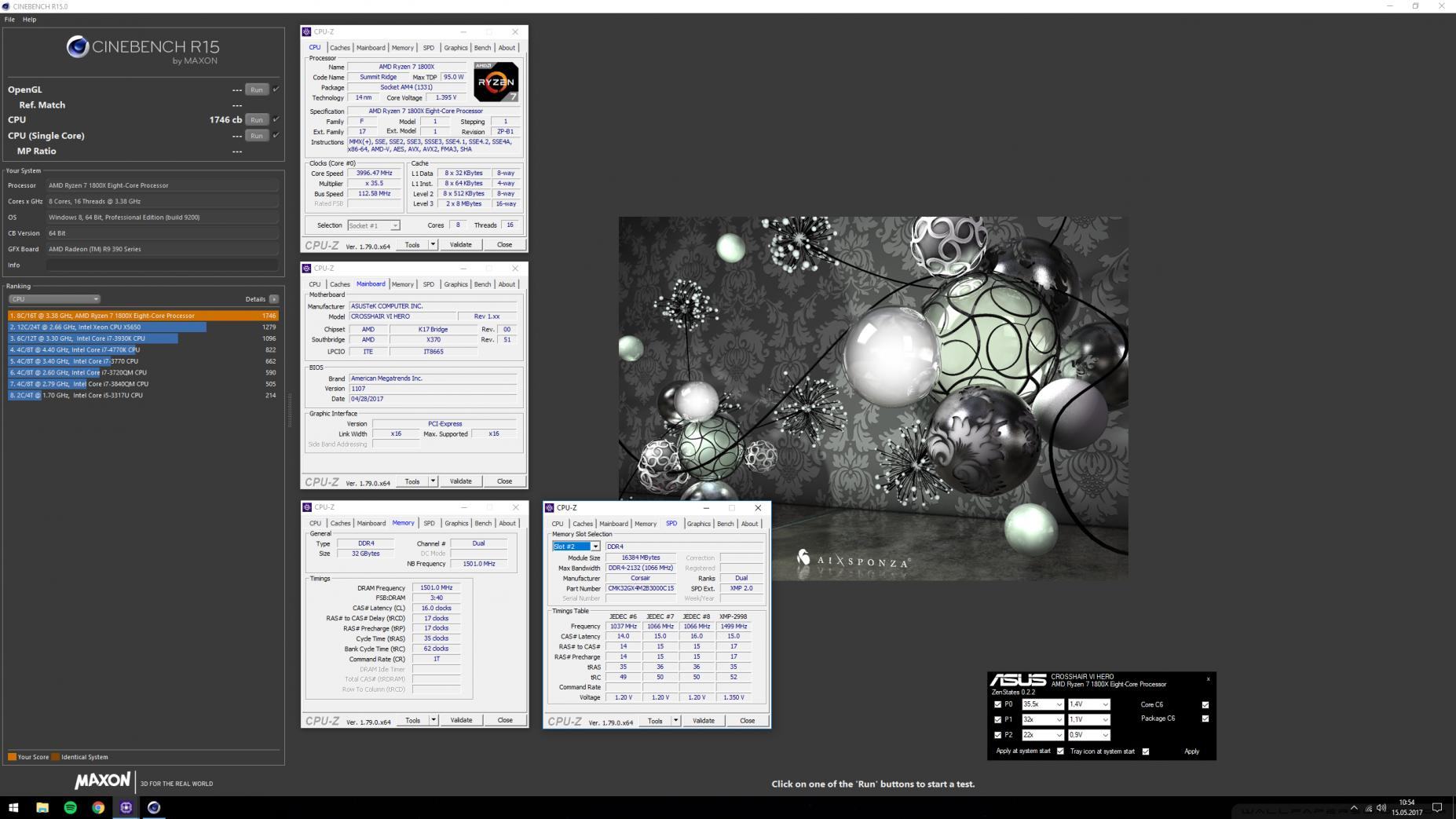Select the ranking row for Intel Xeon CPU X5650
This screenshot has width=1456, height=819.
coord(143,327)
